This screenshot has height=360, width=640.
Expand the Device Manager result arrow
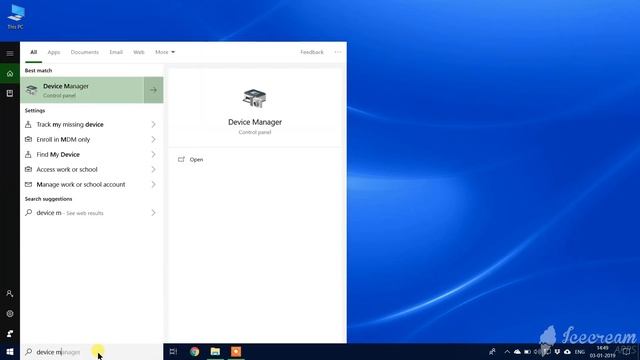pos(153,90)
